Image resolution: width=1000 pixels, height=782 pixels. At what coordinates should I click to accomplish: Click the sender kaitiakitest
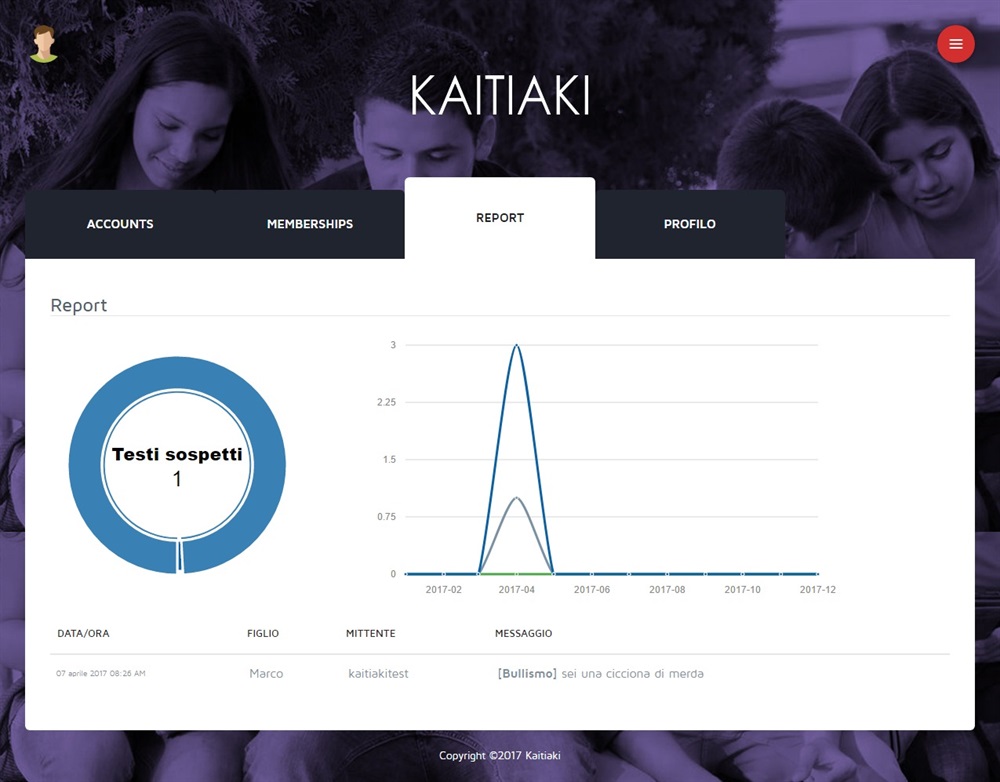(378, 674)
